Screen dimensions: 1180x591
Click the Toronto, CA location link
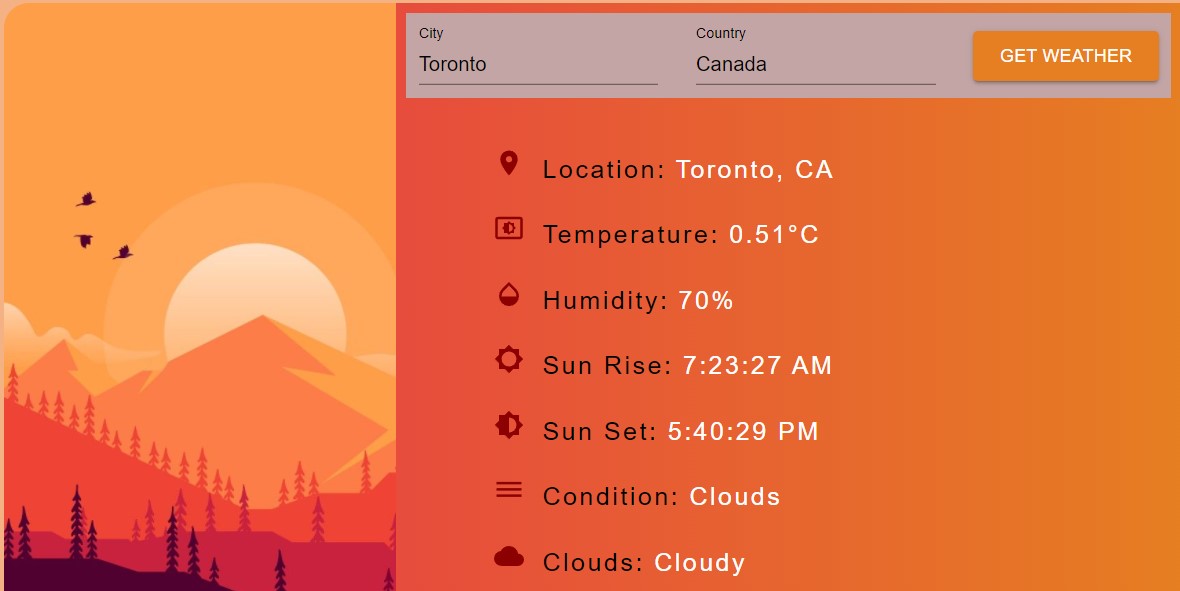(x=754, y=170)
